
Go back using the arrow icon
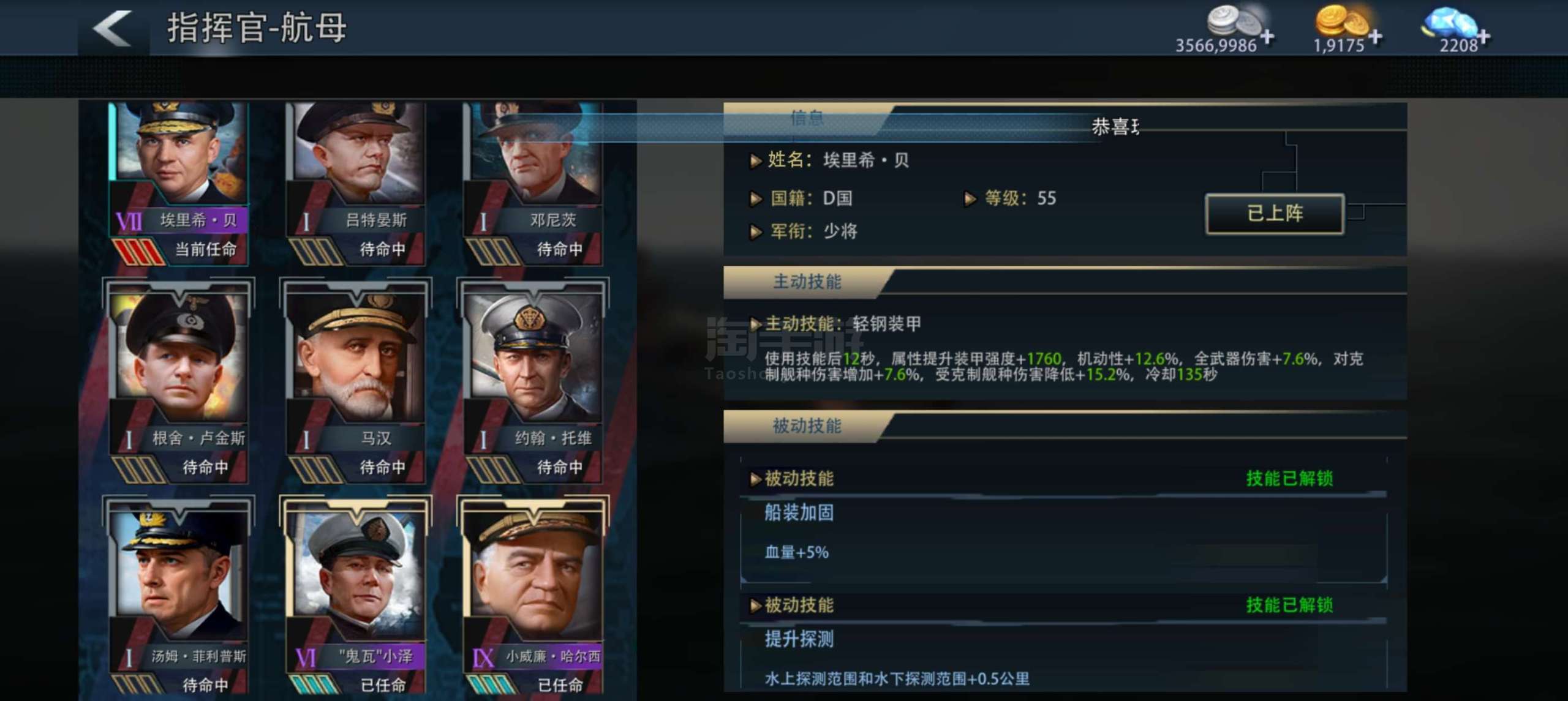point(112,28)
